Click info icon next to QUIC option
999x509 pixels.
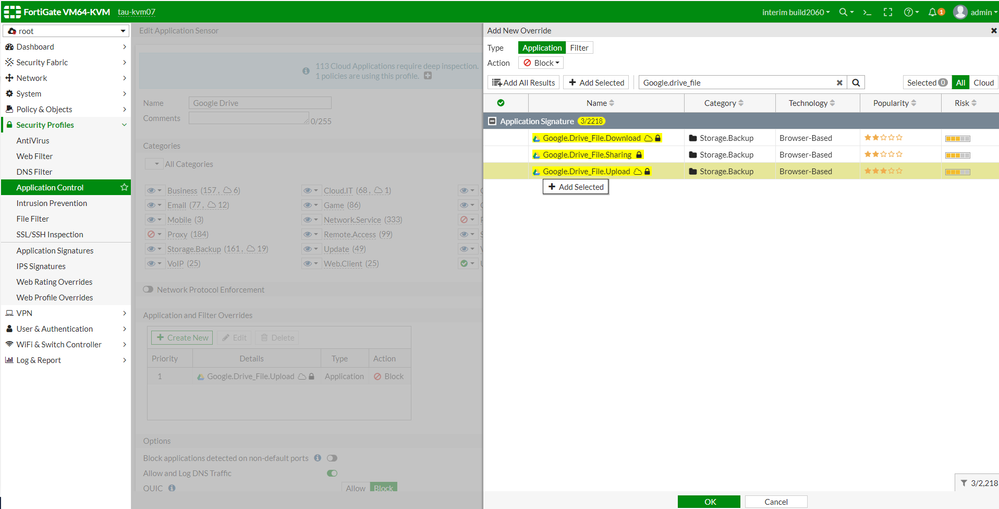coord(171,489)
